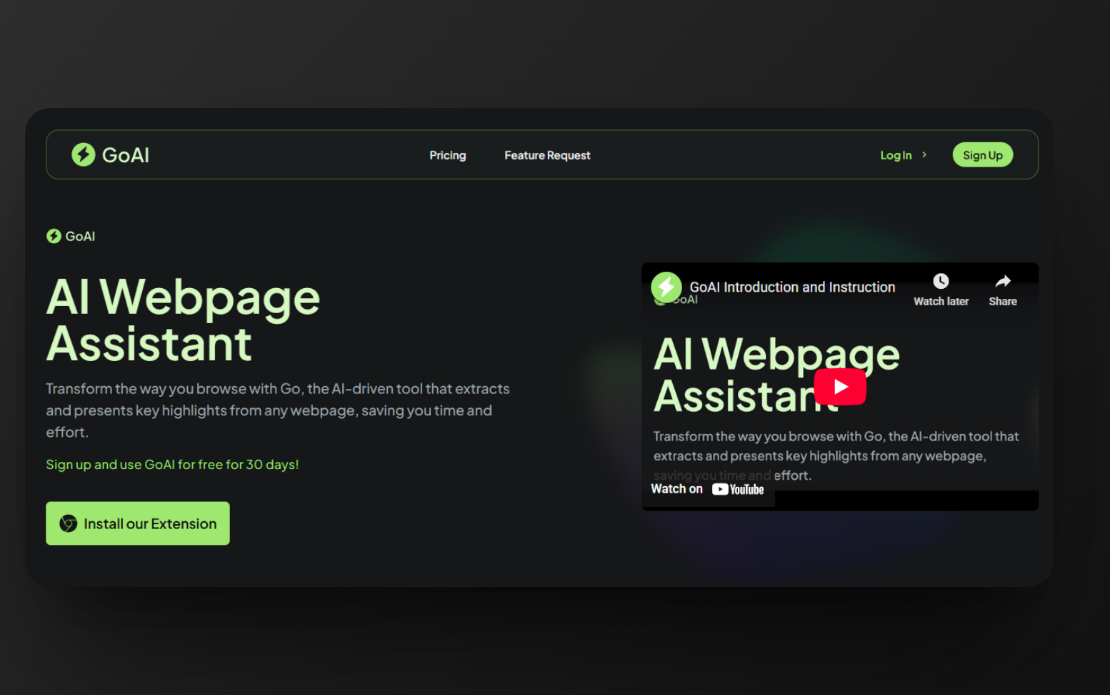Viewport: 1110px width, 695px height.
Task: Click the free 30 days sign up link
Action: pyautogui.click(x=172, y=464)
